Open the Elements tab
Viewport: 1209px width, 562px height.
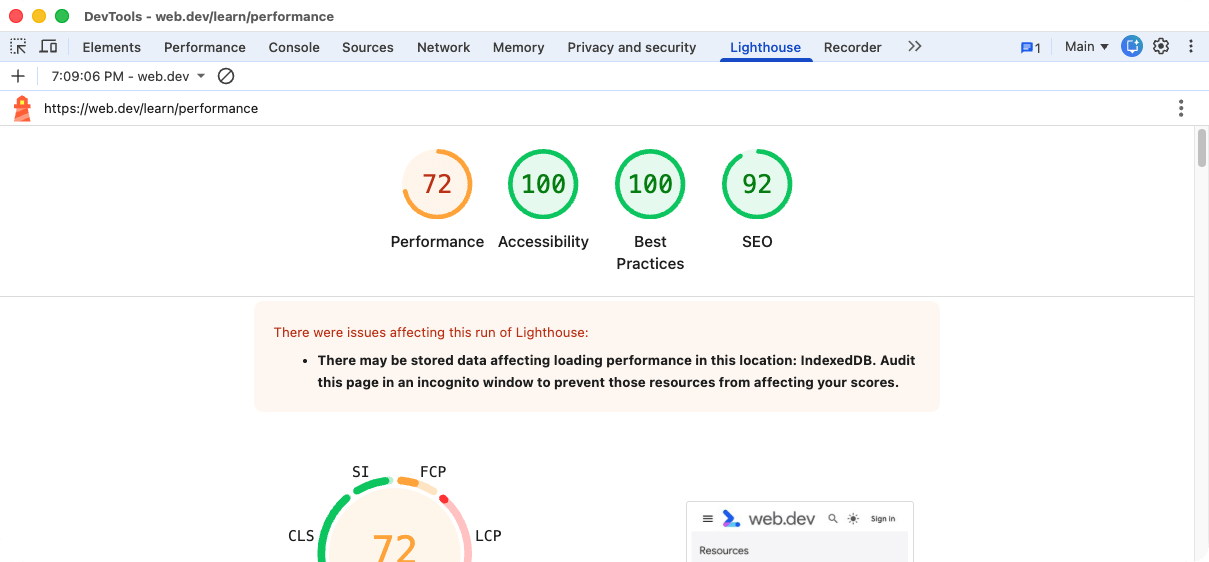[111, 47]
